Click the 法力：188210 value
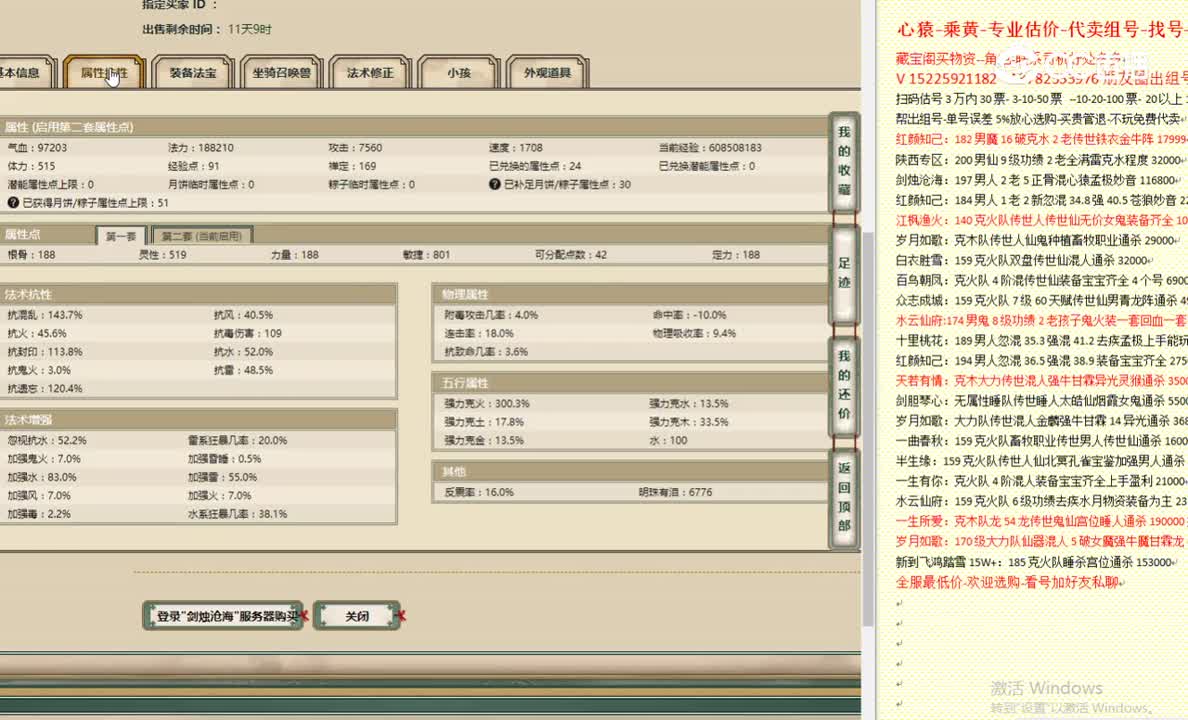Screen dimensions: 1188x720 pyautogui.click(x=201, y=148)
